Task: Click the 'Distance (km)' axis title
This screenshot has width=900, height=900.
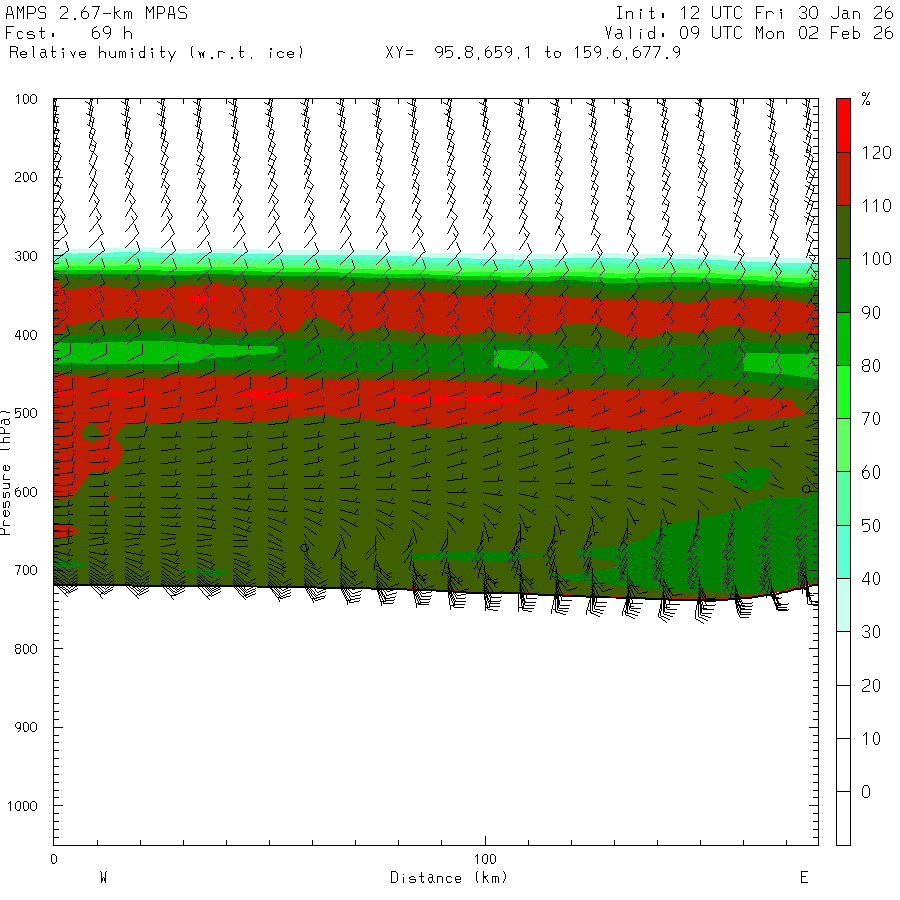Action: [449, 878]
